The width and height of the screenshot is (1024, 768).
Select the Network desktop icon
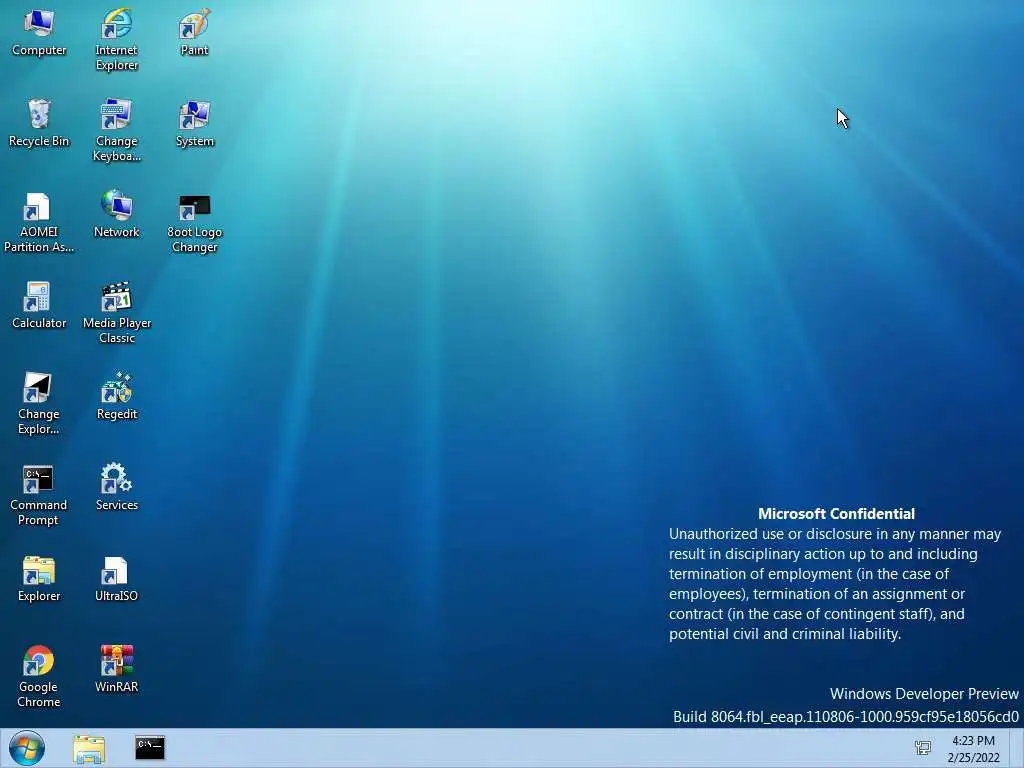116,214
